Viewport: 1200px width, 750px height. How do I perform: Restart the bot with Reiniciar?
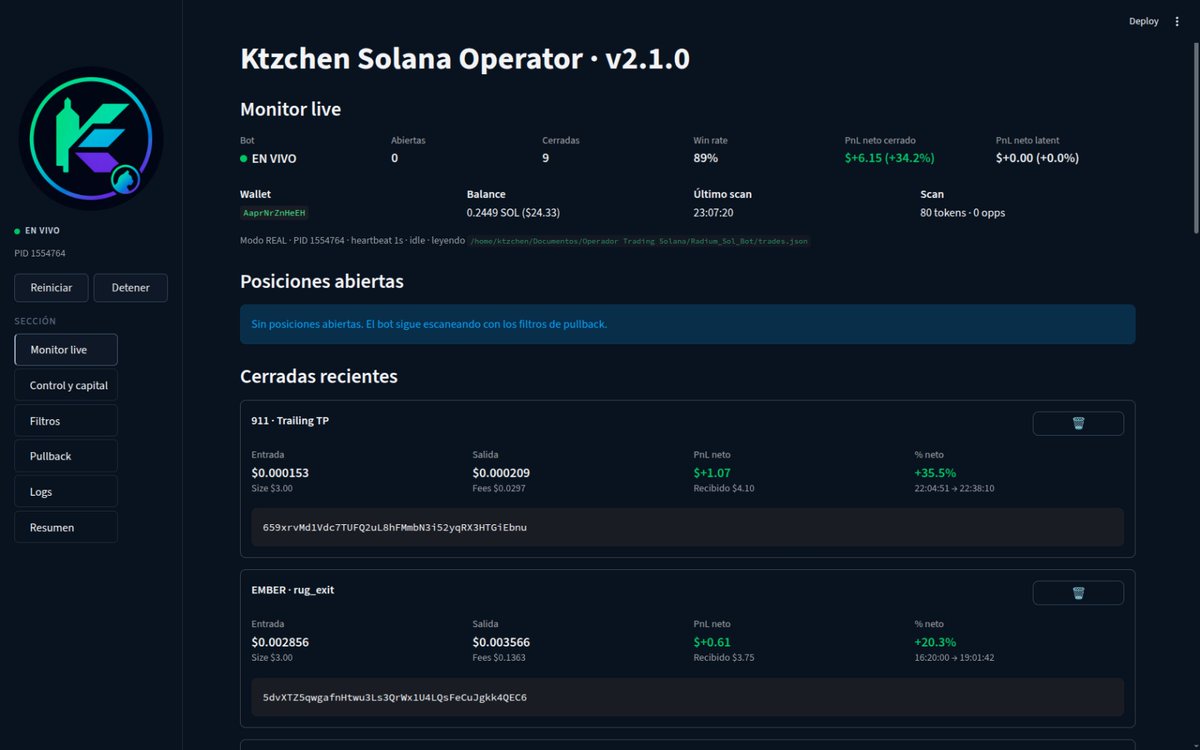coord(51,288)
